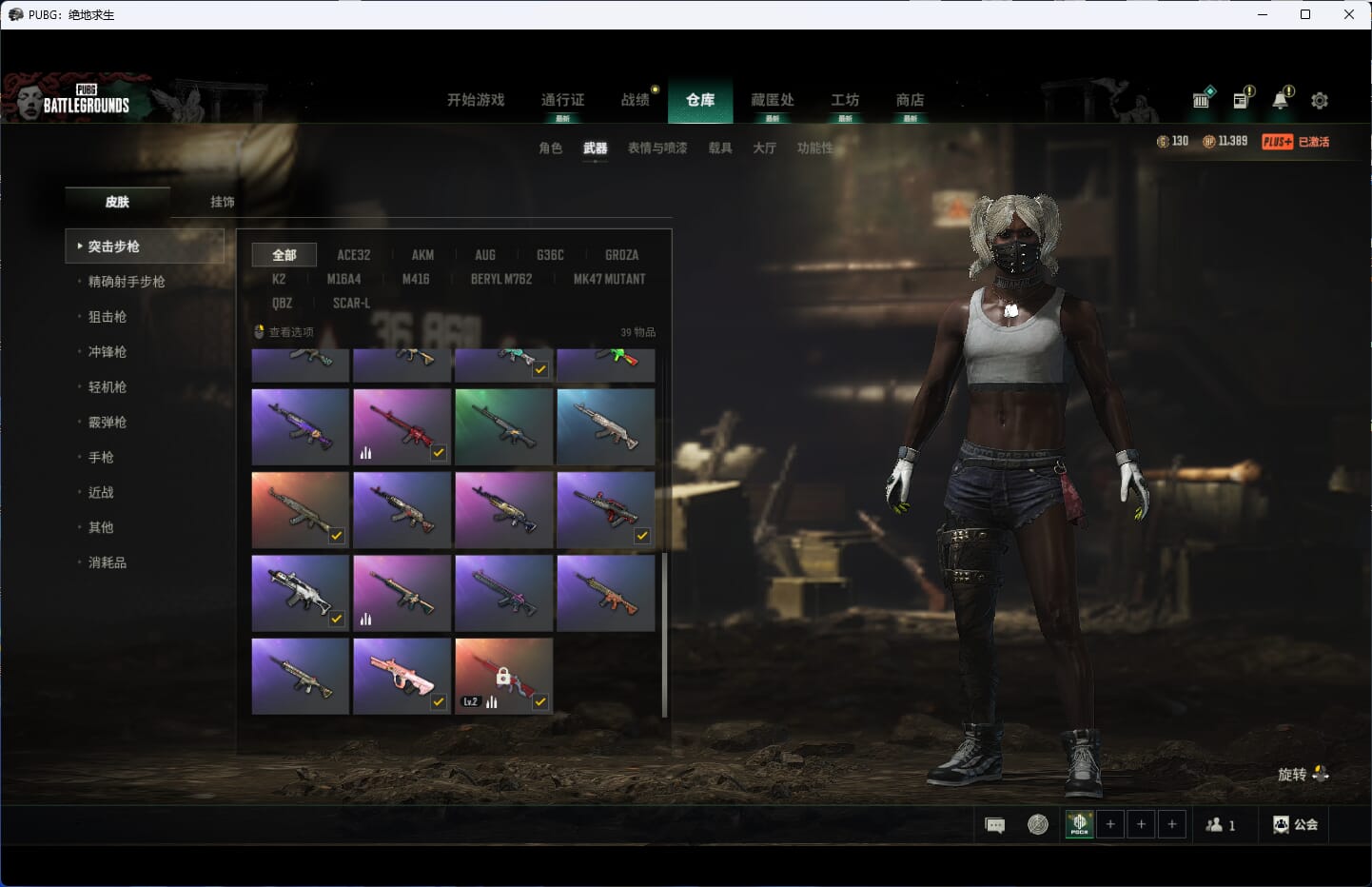Click the G-Coin balance icon showing 130
Image resolution: width=1372 pixels, height=887 pixels.
coord(1162,141)
